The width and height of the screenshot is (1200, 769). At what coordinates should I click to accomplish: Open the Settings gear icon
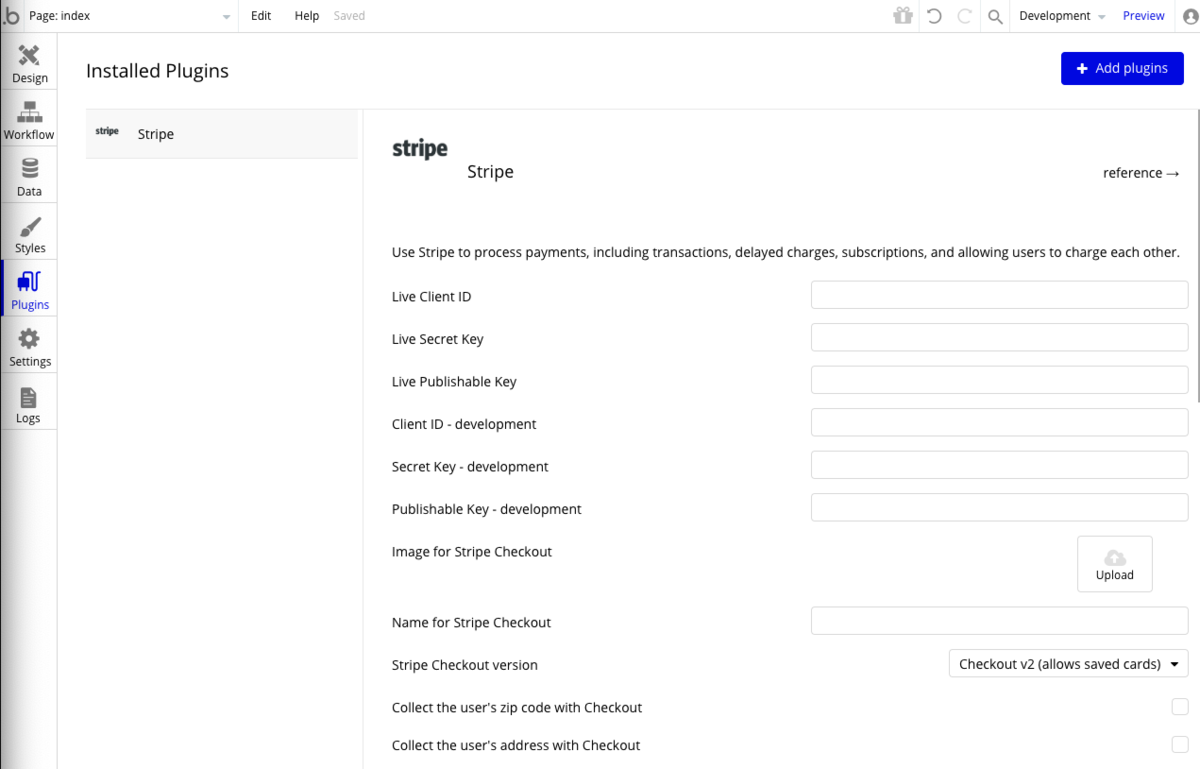(29, 340)
